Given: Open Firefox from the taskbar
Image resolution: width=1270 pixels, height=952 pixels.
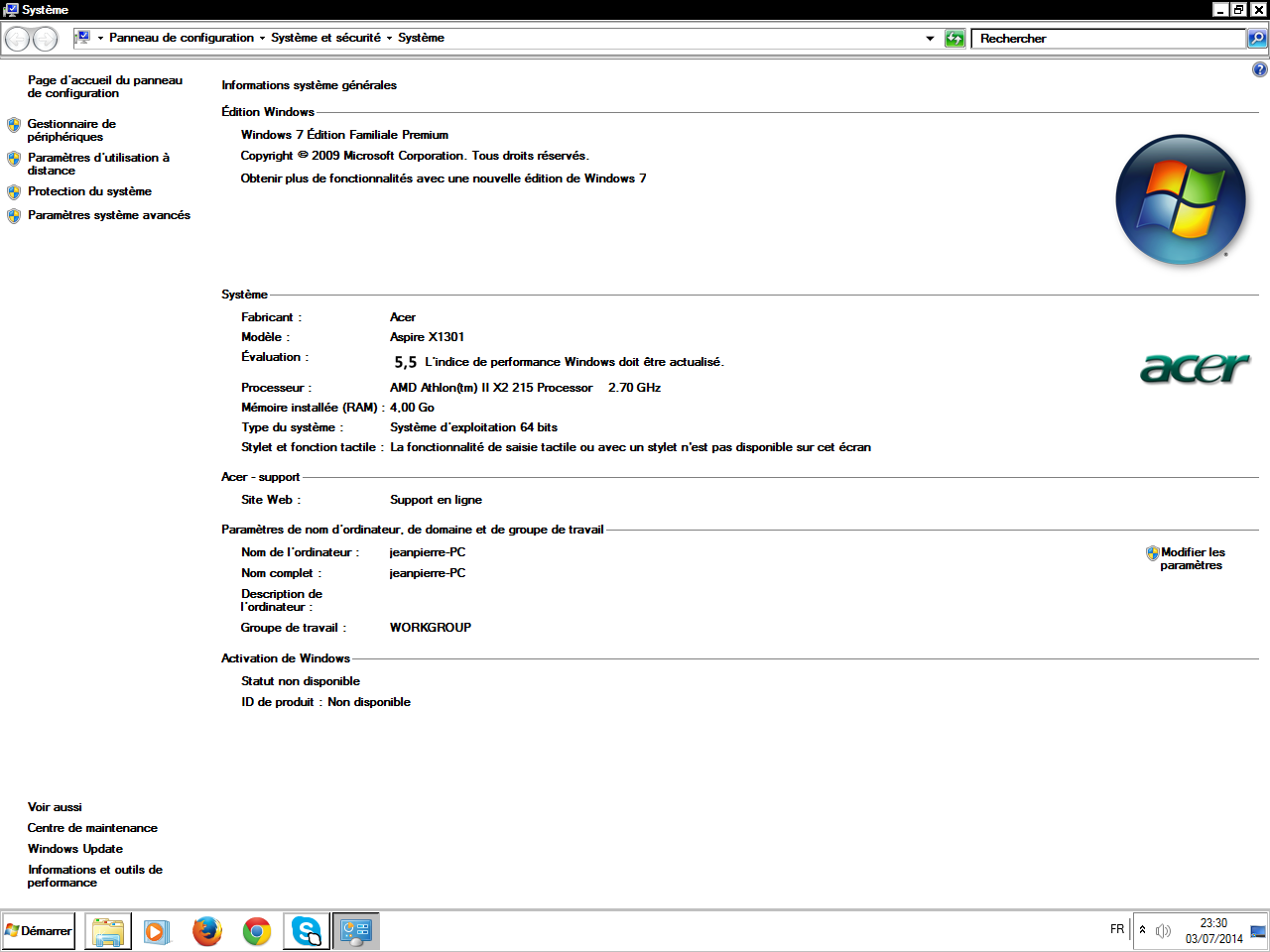Looking at the screenshot, I should (207, 932).
